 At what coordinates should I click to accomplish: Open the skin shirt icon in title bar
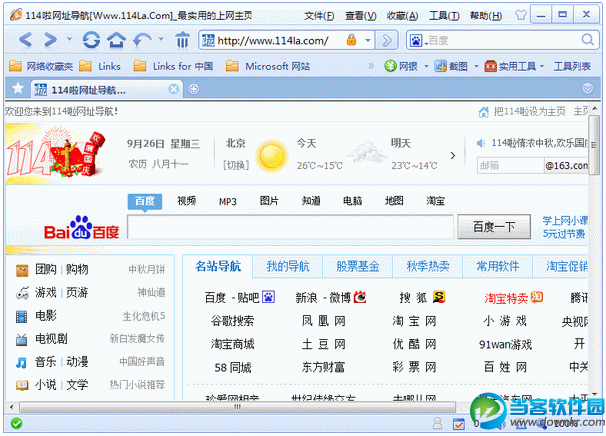click(x=521, y=15)
